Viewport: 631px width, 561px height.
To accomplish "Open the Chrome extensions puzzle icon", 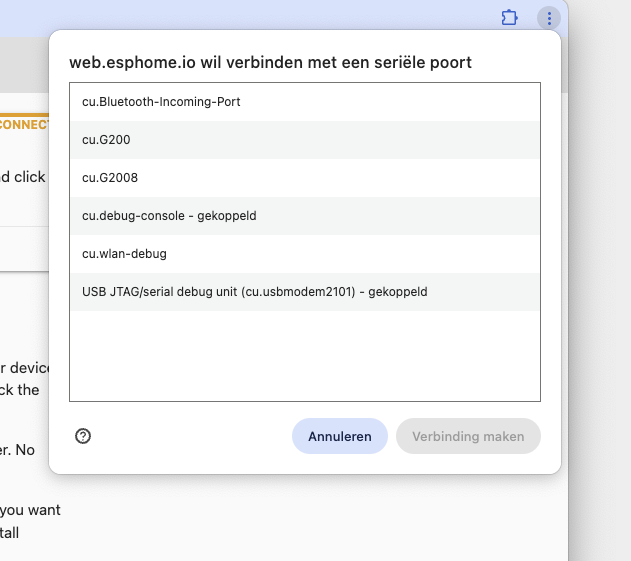I will 510,18.
